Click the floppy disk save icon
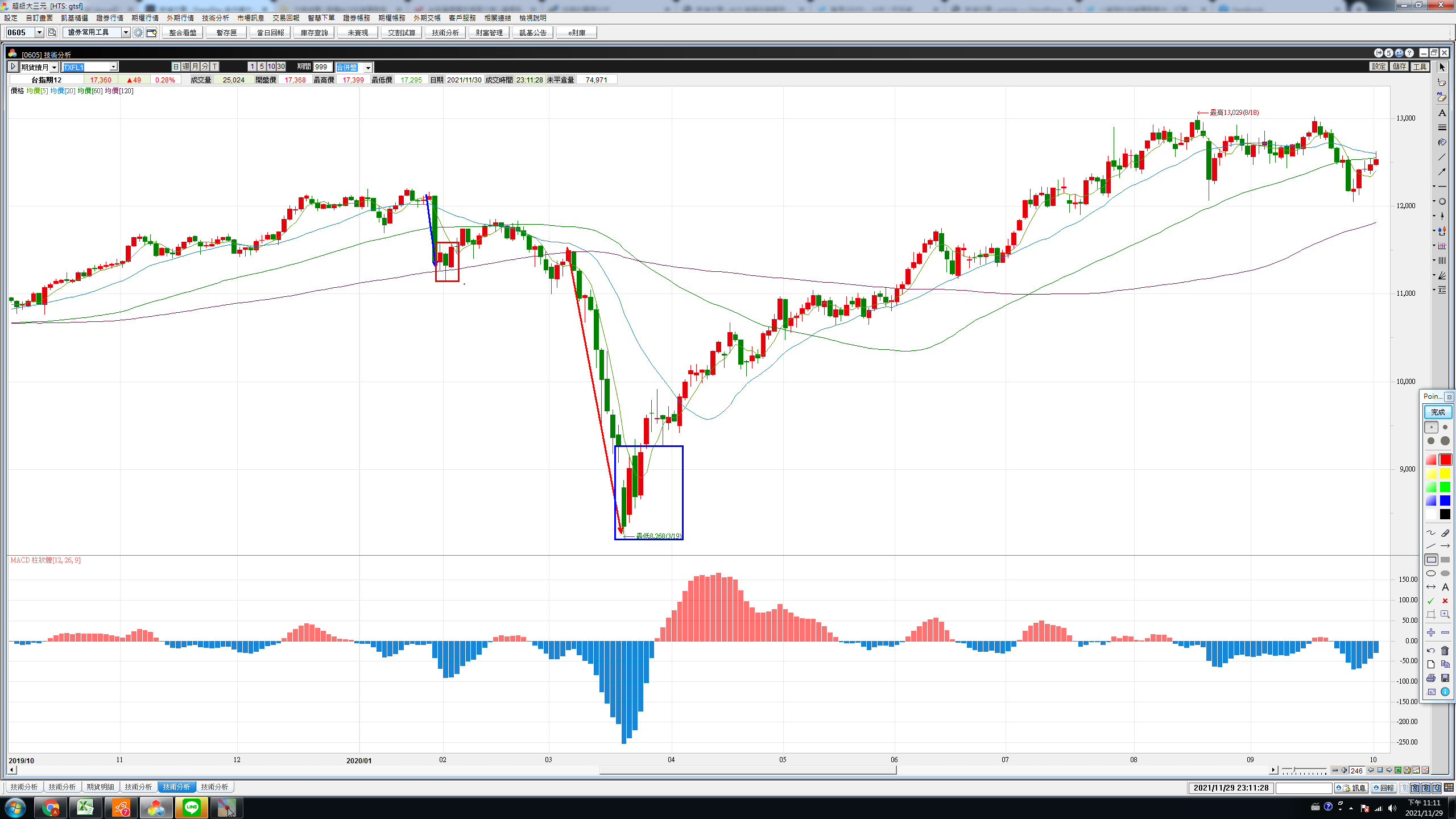The height and width of the screenshot is (819, 1456). 1445,678
